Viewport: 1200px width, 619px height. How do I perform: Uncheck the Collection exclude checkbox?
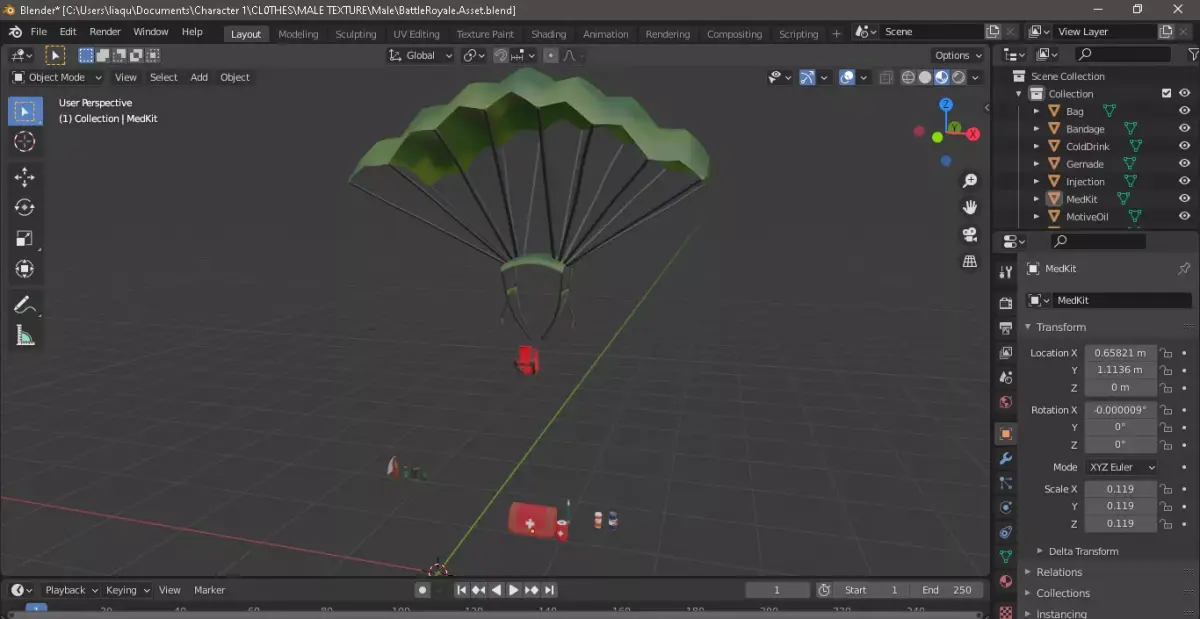pos(1166,94)
